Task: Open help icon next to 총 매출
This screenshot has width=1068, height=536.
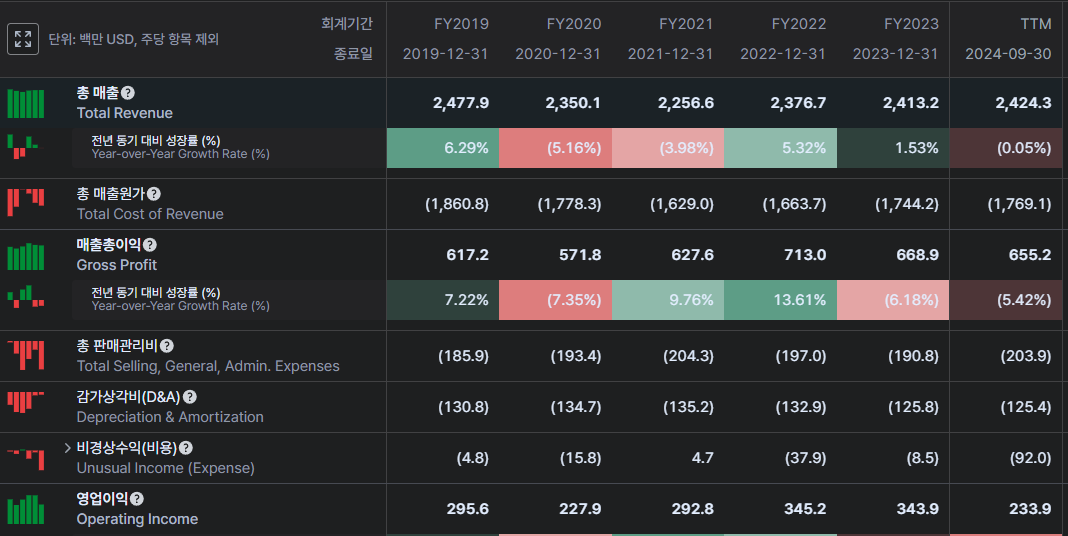Action: pos(128,93)
